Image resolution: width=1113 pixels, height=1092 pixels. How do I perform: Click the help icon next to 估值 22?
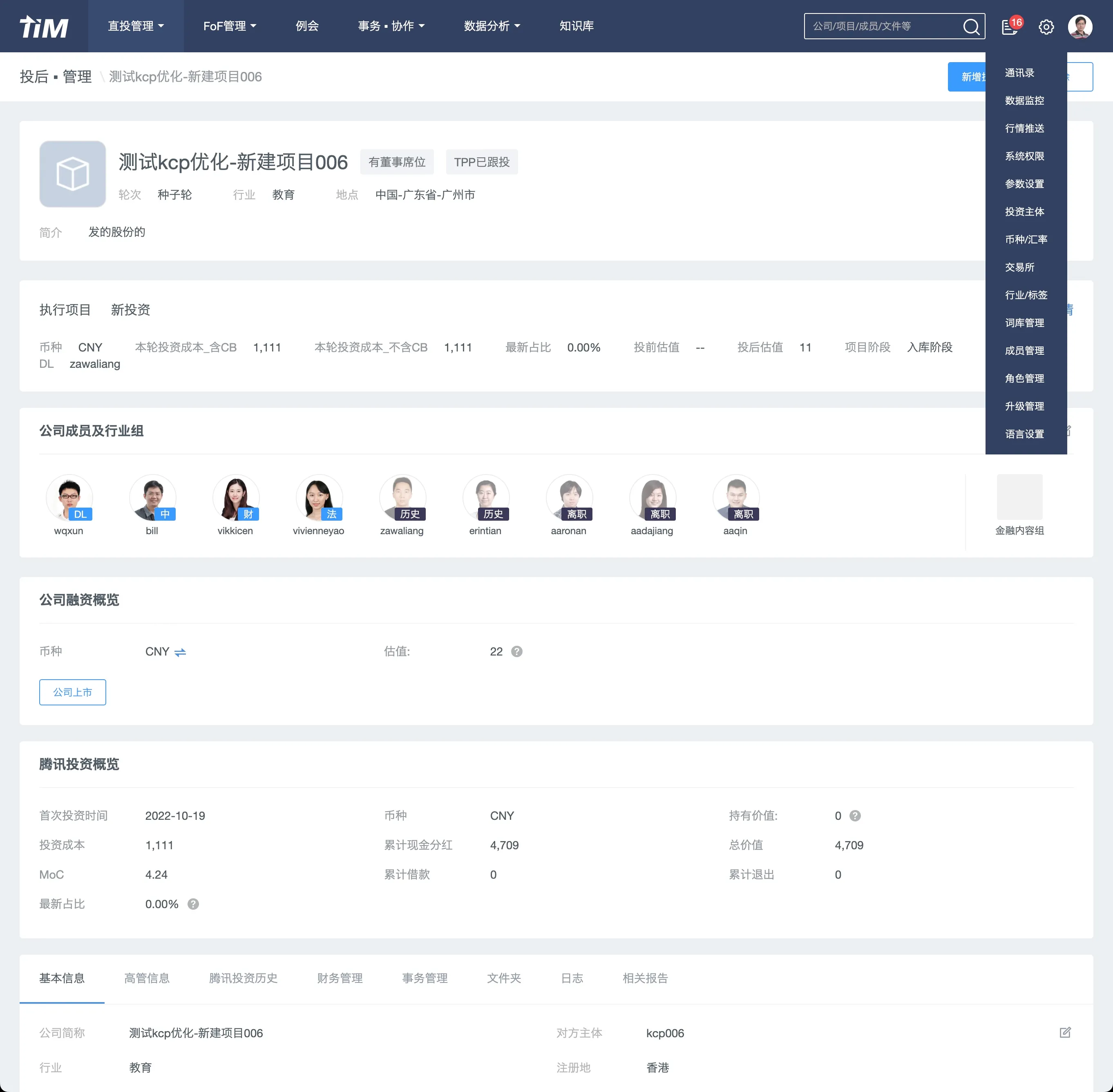tap(516, 651)
